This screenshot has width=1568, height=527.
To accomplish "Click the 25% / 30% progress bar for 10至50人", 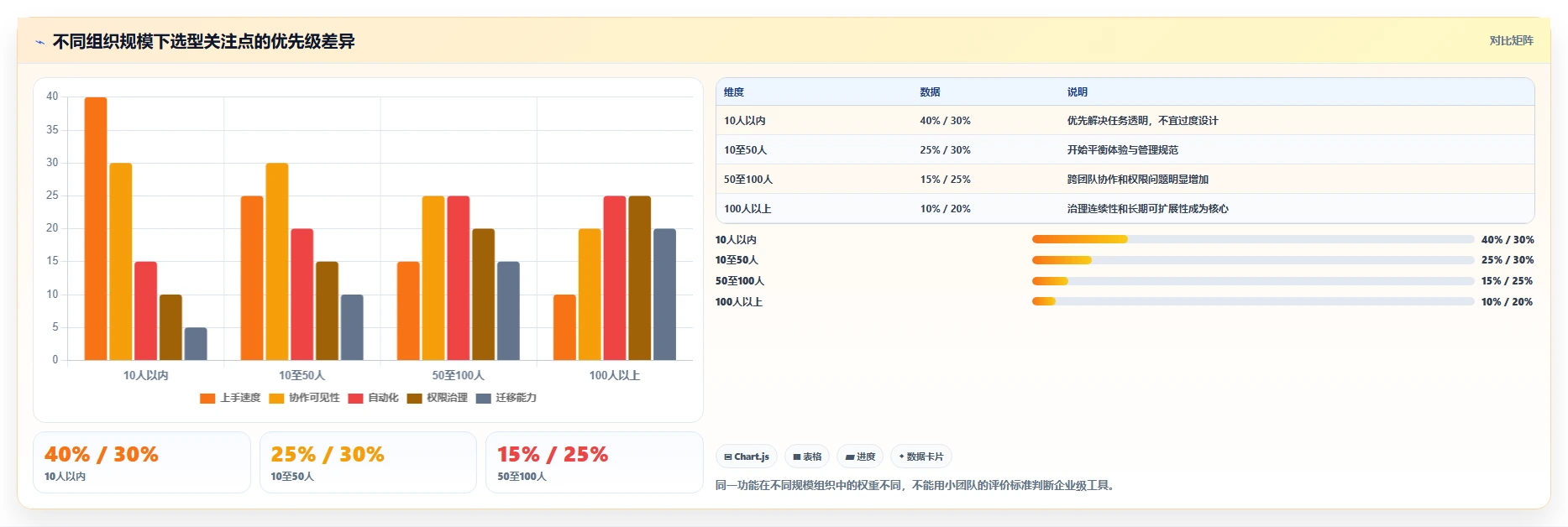I will (1253, 260).
